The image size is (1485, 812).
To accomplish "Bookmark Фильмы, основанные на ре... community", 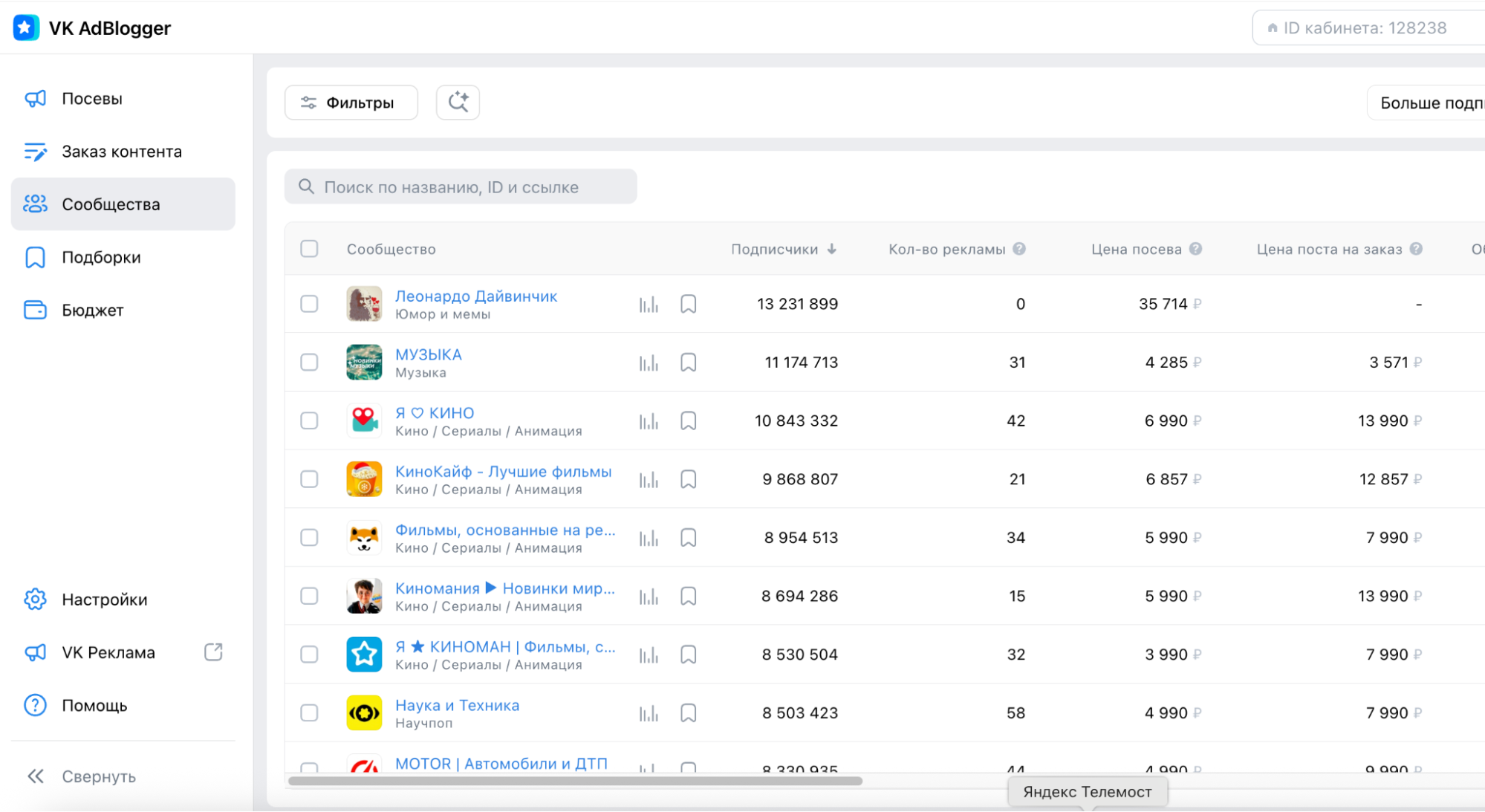I will click(x=689, y=538).
